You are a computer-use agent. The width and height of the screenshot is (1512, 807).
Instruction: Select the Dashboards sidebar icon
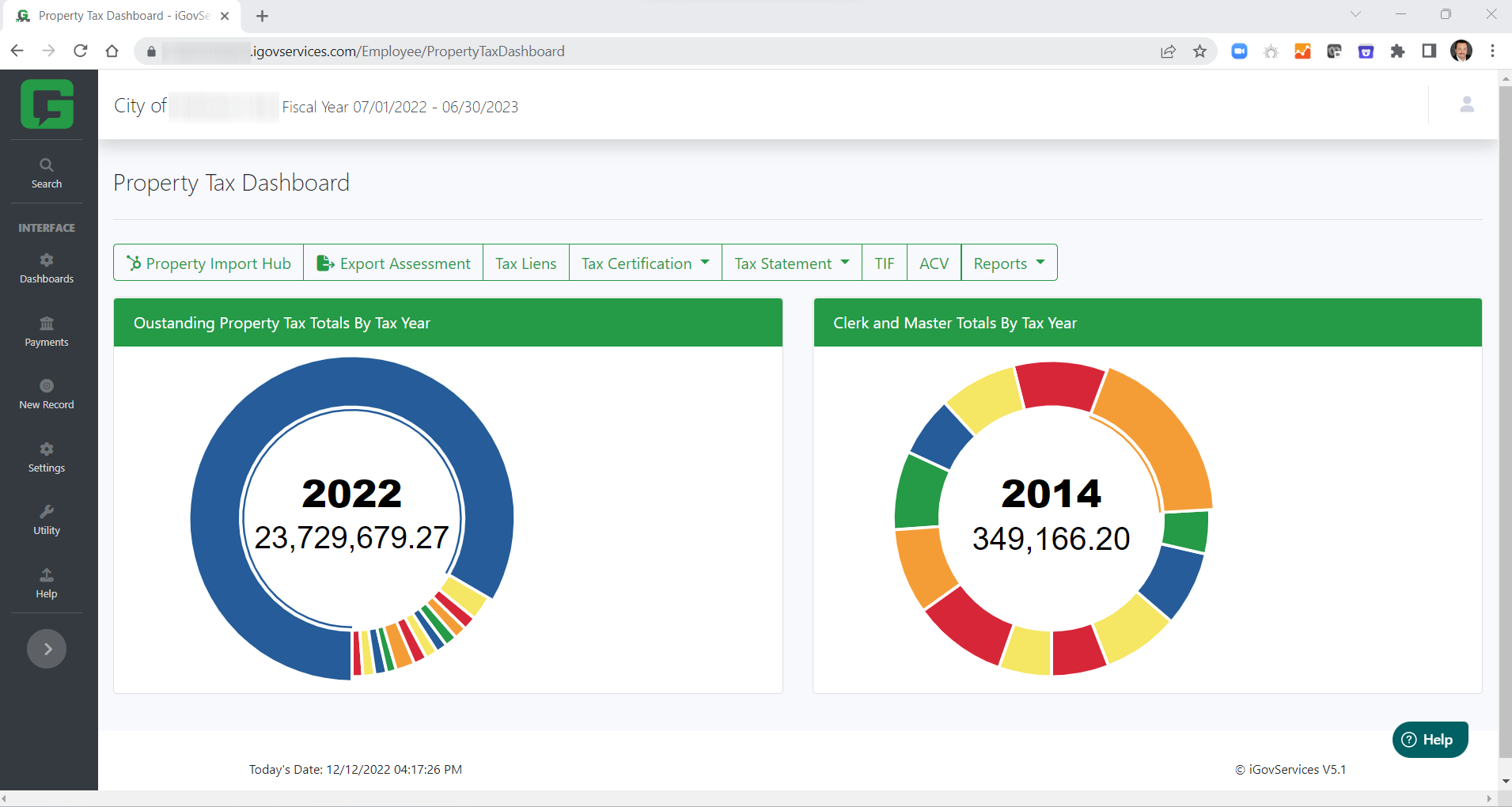click(46, 267)
